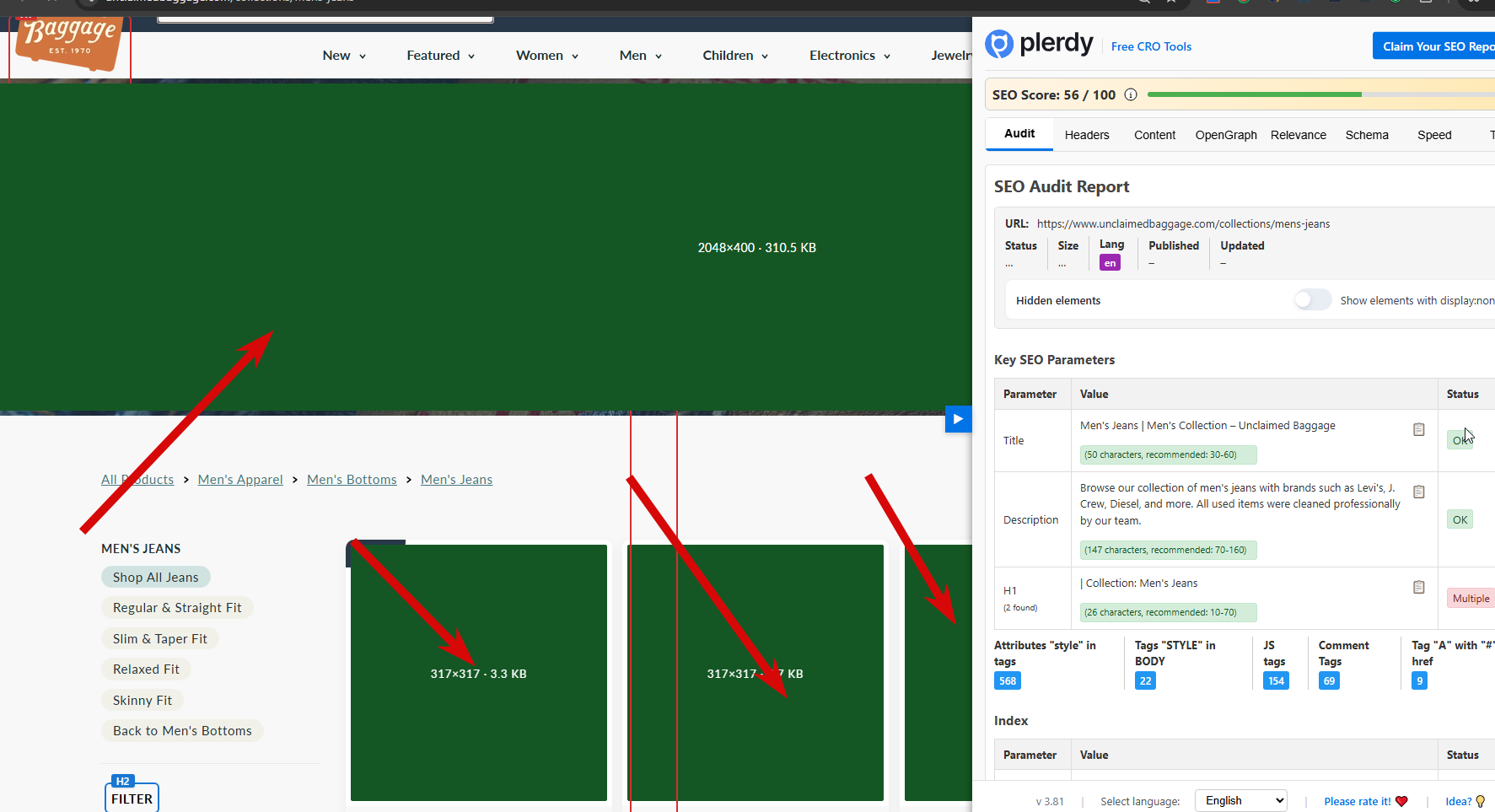Copy the Title value with clipboard icon
Image resolution: width=1495 pixels, height=812 pixels.
click(1419, 429)
